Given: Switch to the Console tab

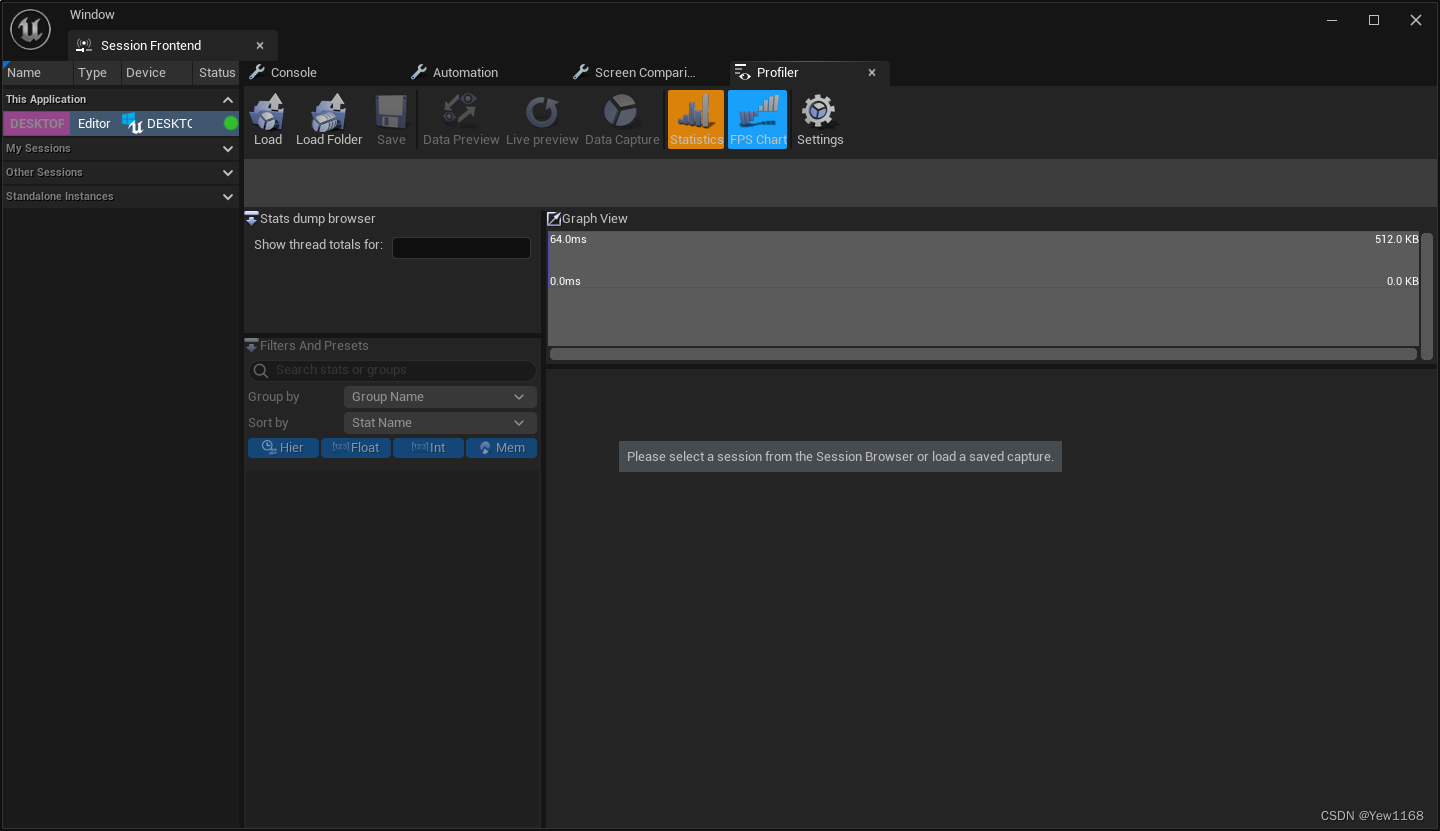Looking at the screenshot, I should click(294, 72).
